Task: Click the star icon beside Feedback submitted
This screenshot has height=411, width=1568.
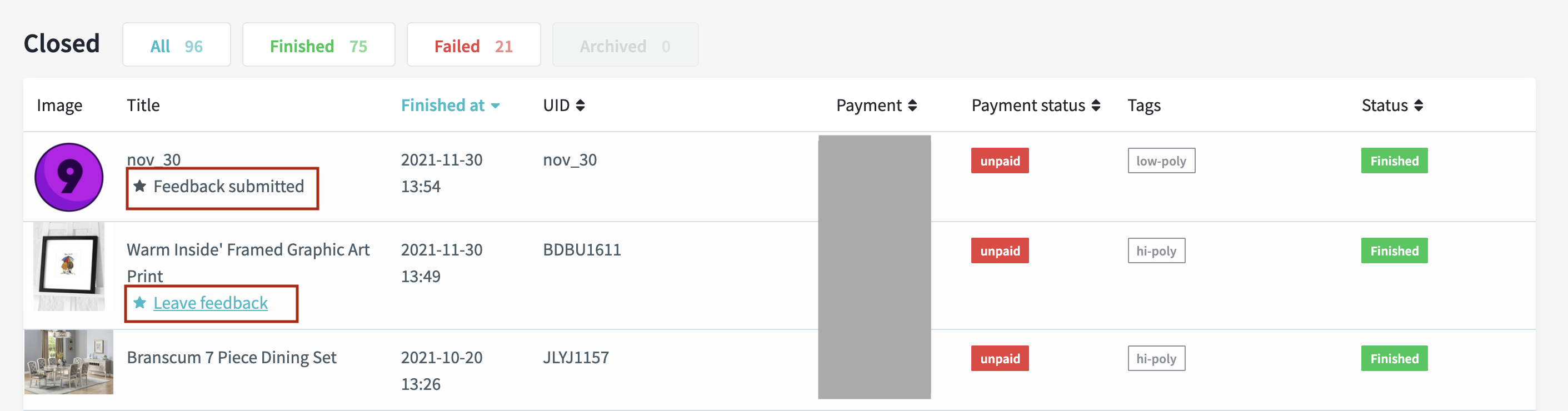Action: (x=139, y=186)
